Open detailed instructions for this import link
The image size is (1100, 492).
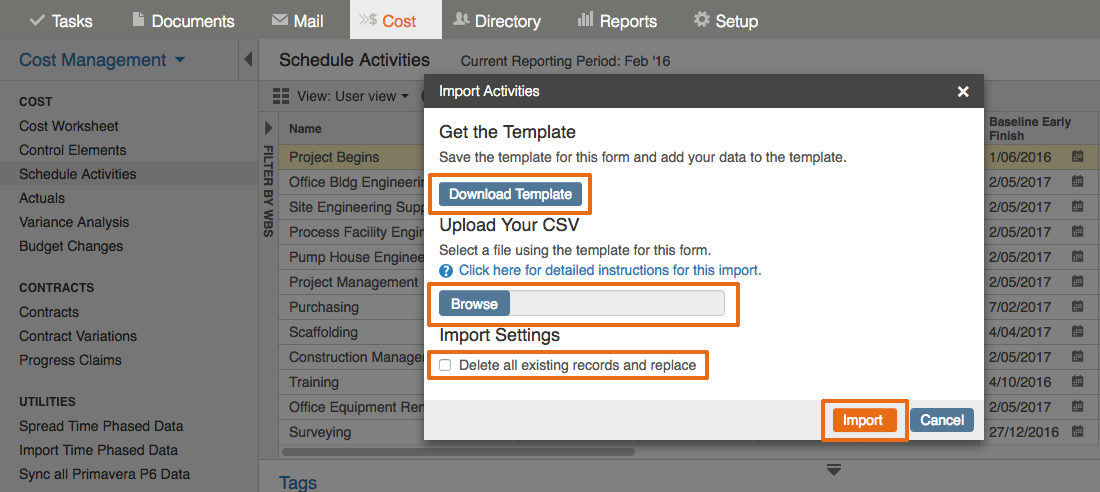tap(610, 270)
